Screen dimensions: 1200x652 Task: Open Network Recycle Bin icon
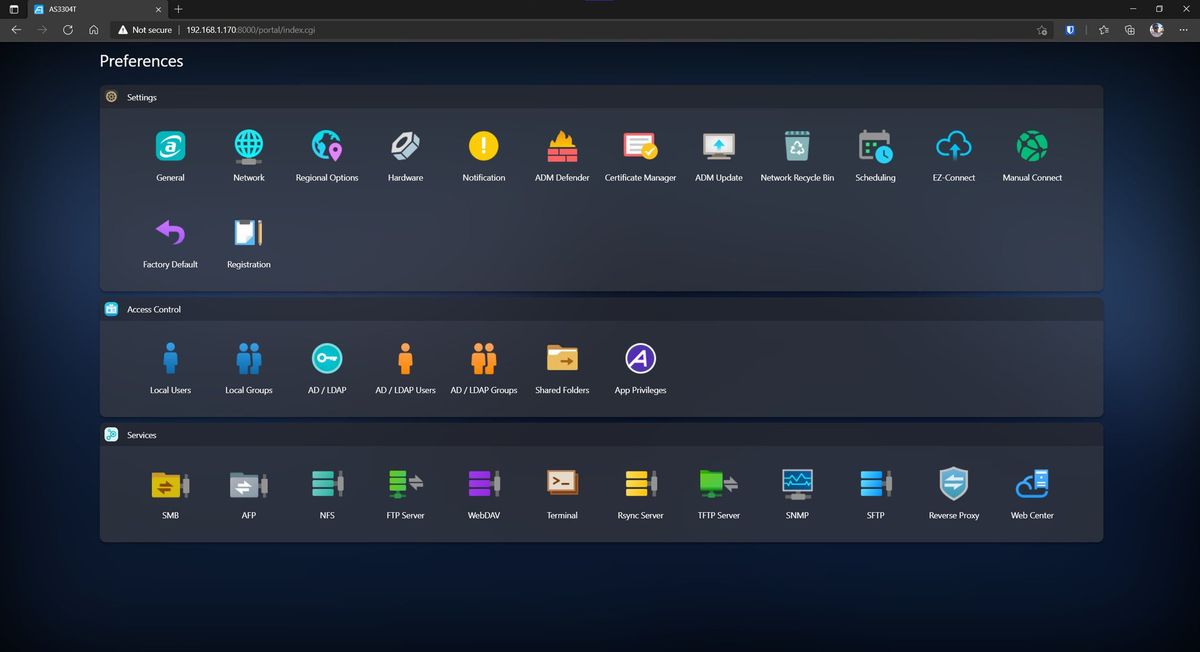[x=797, y=146]
